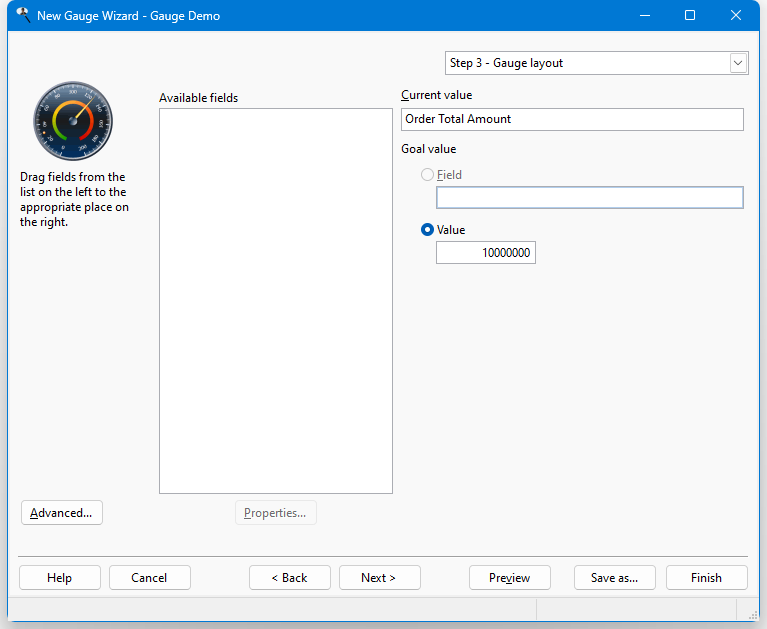Open Help for the wizard
Viewport: 767px width, 629px height.
(60, 578)
